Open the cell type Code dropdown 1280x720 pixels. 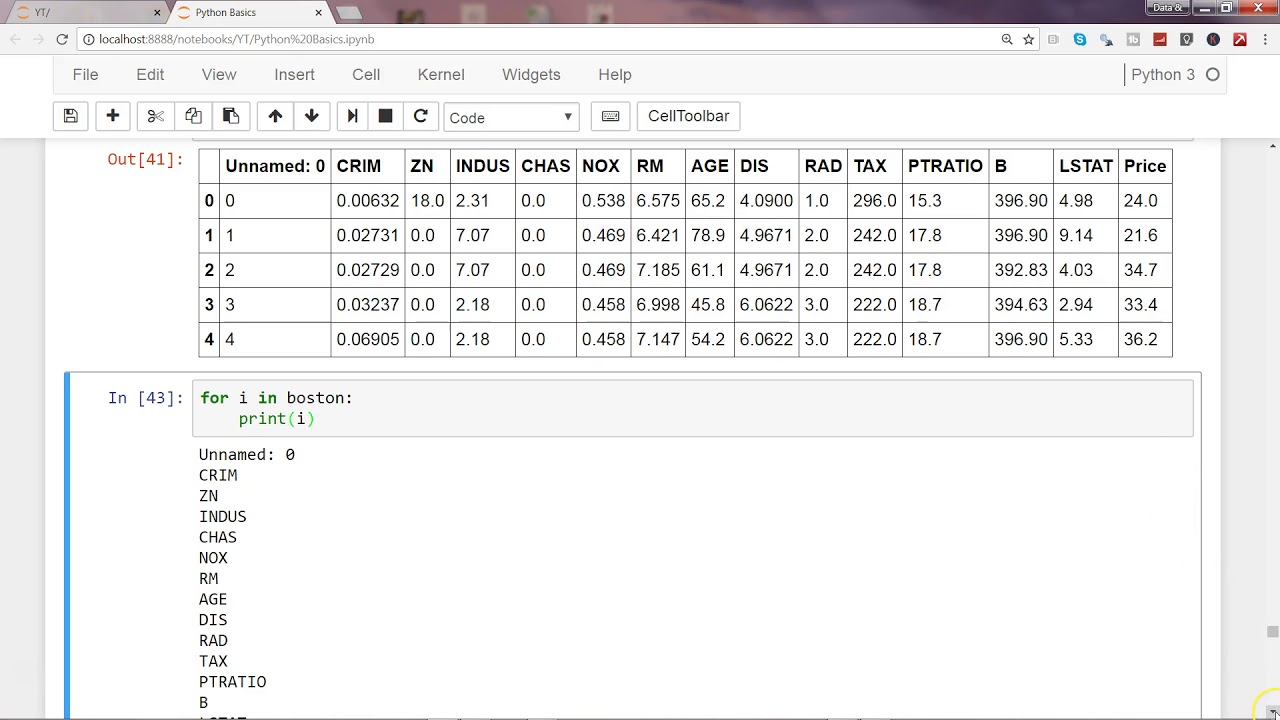[511, 117]
